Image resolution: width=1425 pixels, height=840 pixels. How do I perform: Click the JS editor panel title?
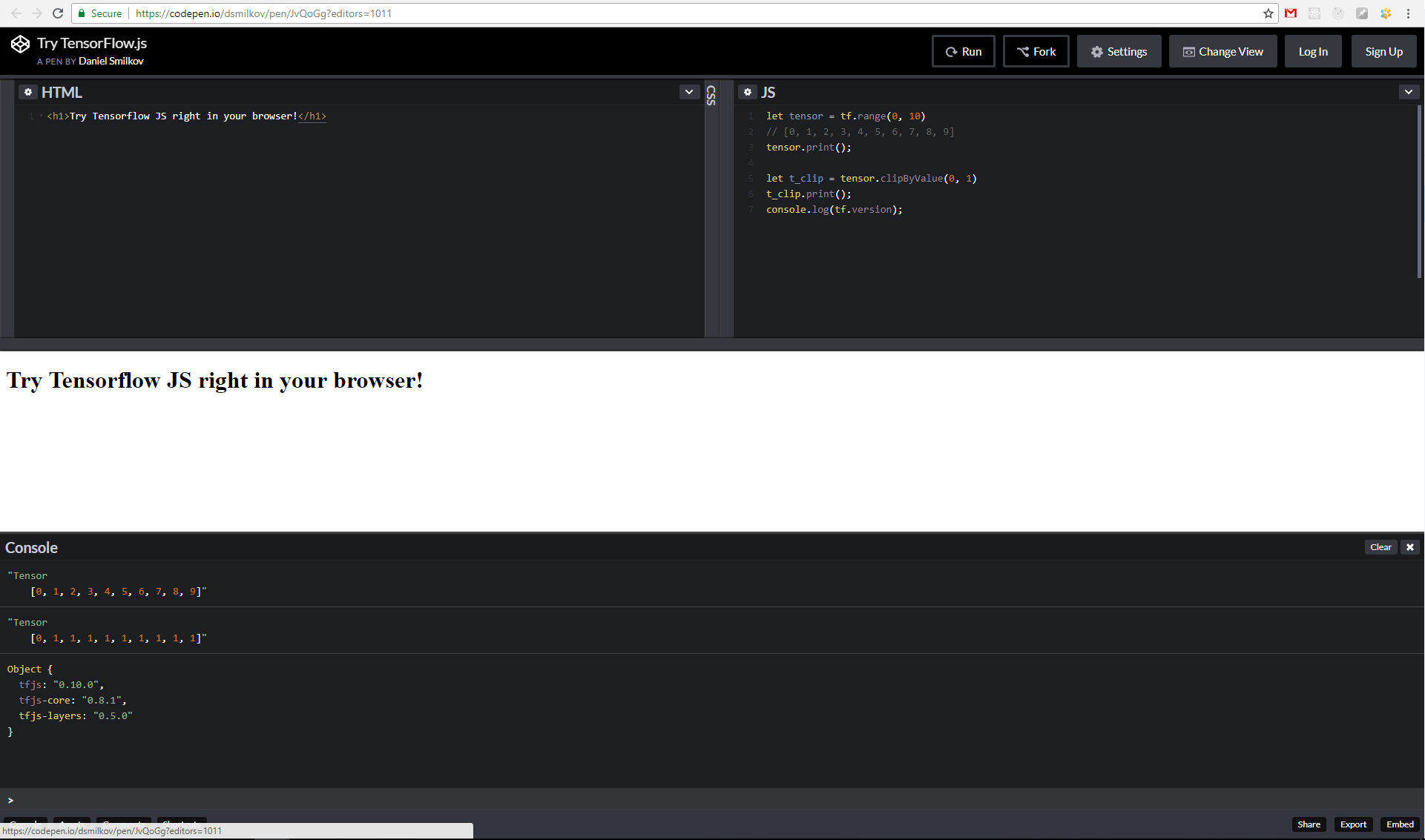(769, 93)
